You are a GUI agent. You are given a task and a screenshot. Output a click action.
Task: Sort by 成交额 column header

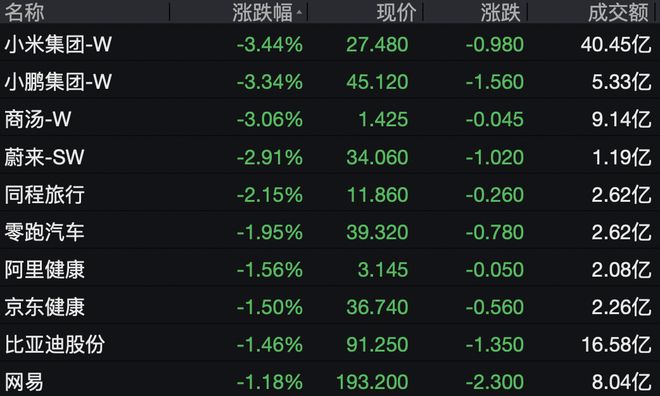coord(618,12)
